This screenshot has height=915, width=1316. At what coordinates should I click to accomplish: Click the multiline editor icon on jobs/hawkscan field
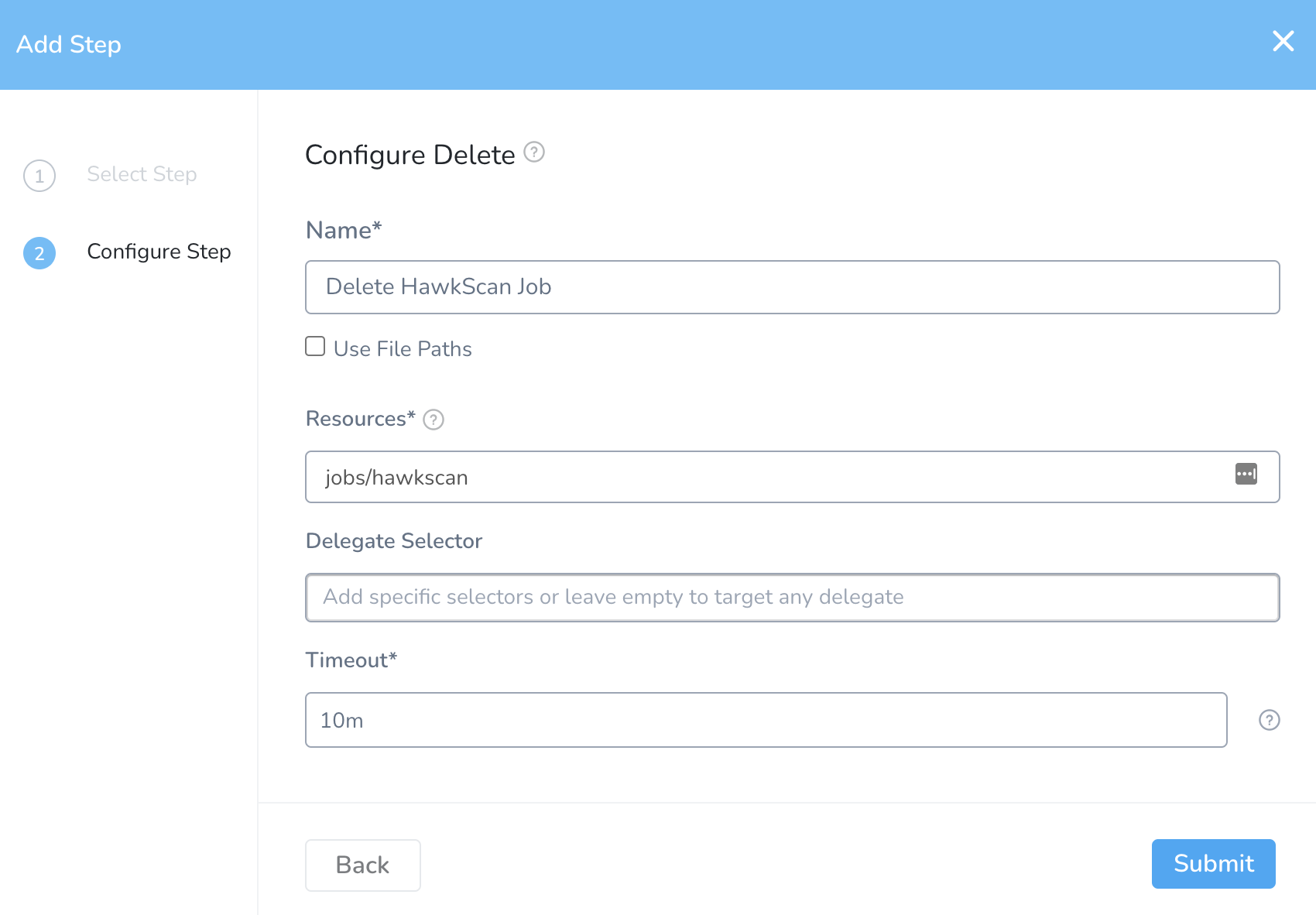tap(1247, 475)
